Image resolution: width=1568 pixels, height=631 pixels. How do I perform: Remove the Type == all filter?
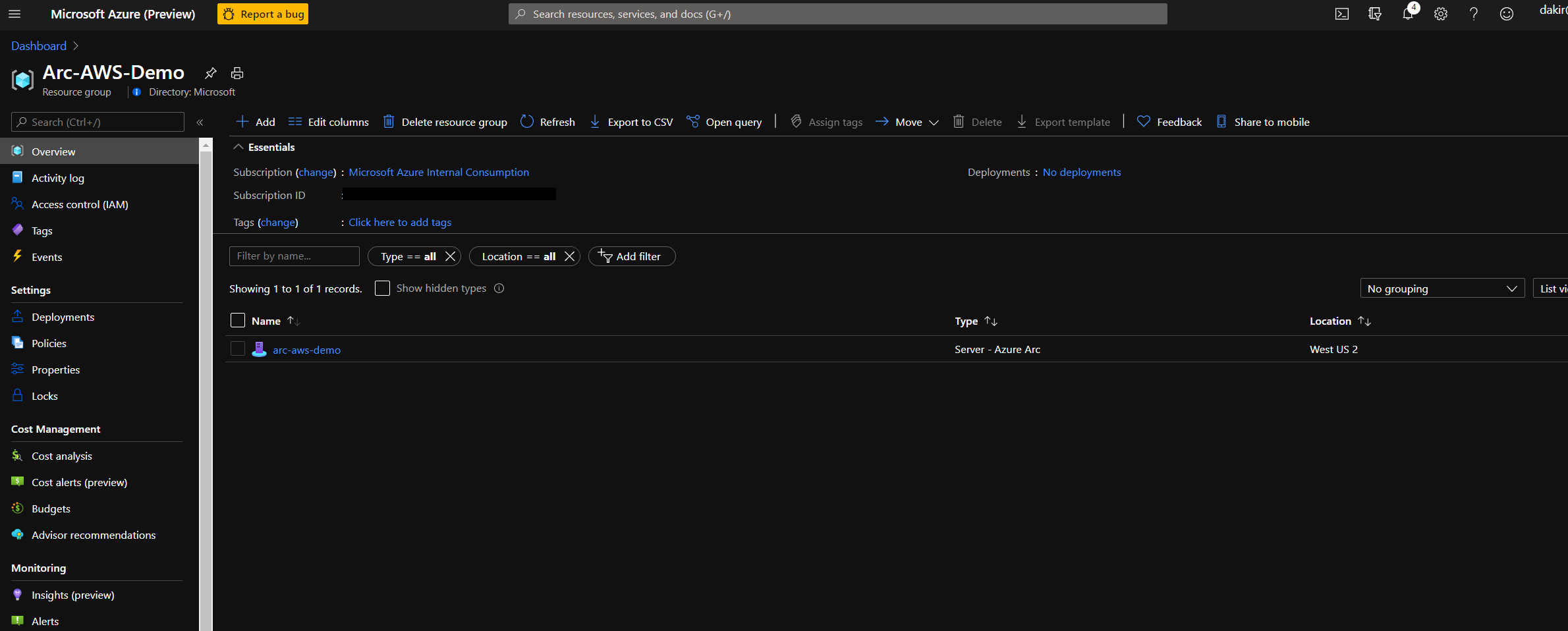451,256
